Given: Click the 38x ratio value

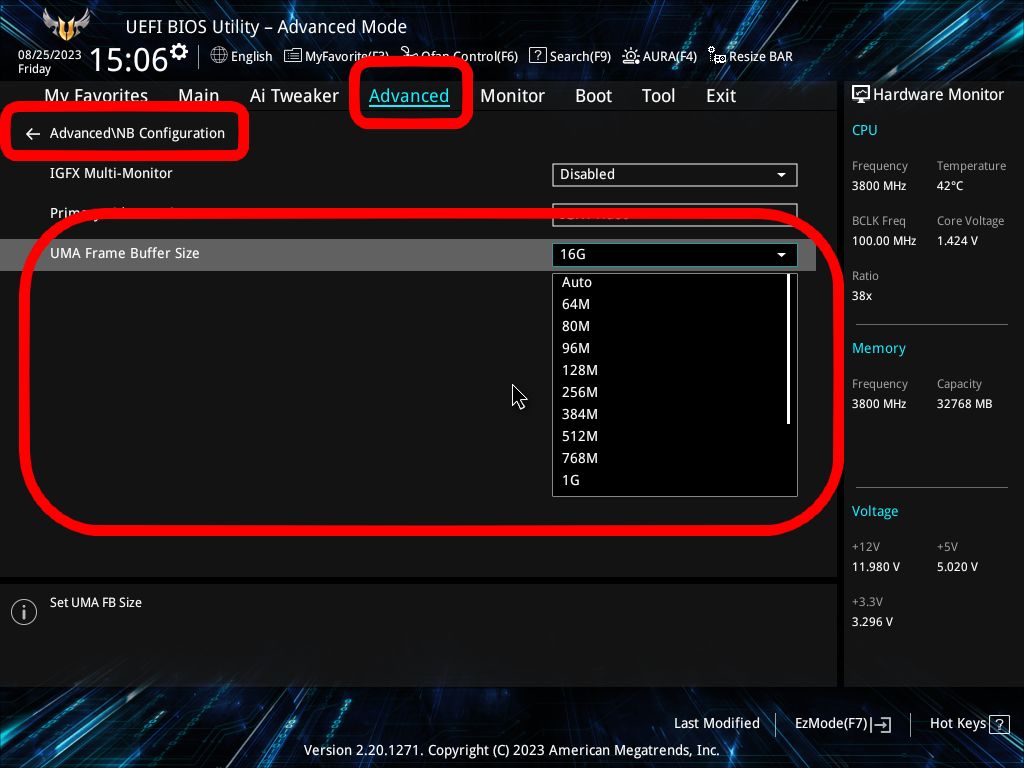Looking at the screenshot, I should tap(862, 296).
